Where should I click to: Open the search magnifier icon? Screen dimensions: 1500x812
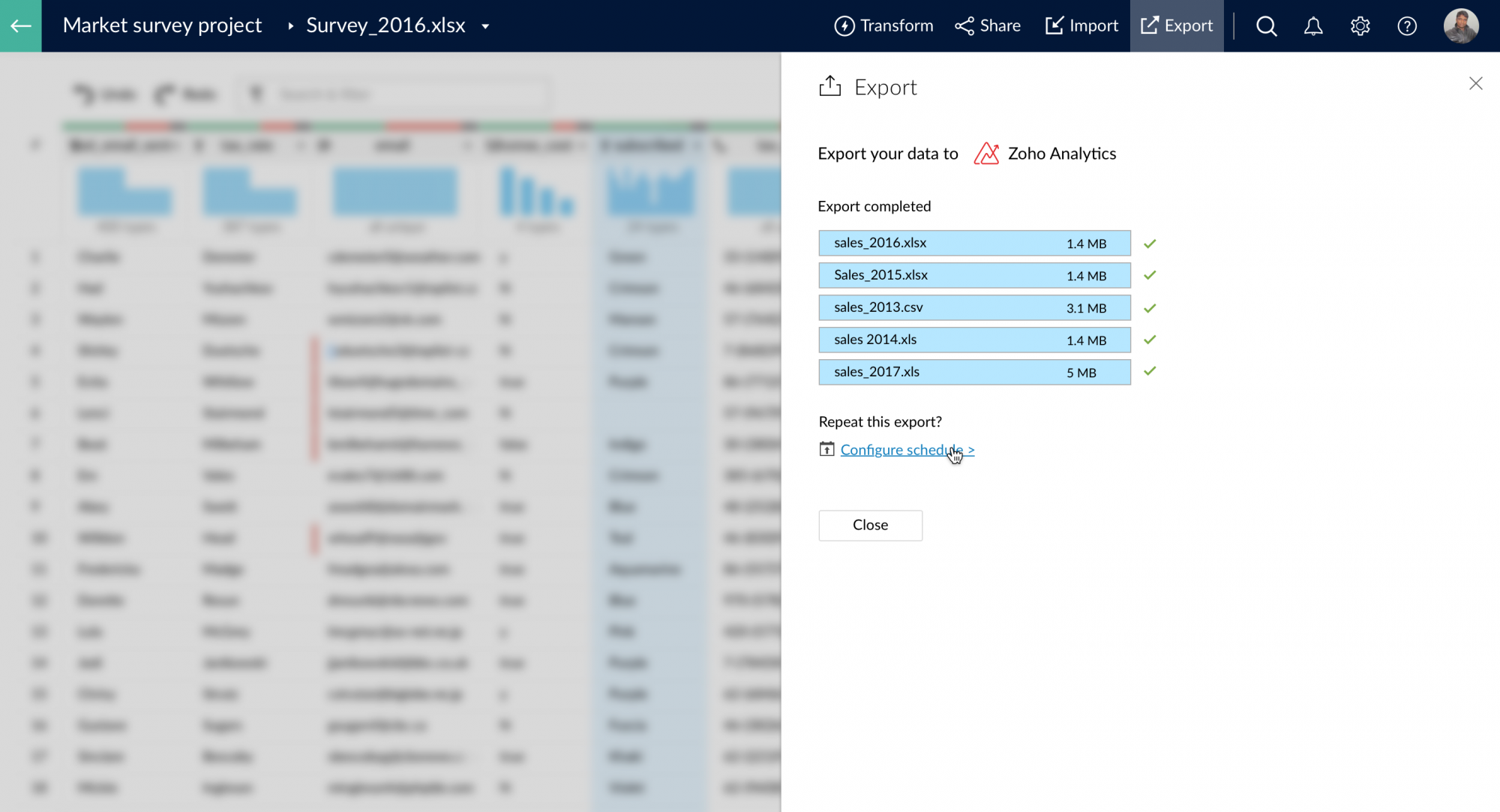point(1266,26)
